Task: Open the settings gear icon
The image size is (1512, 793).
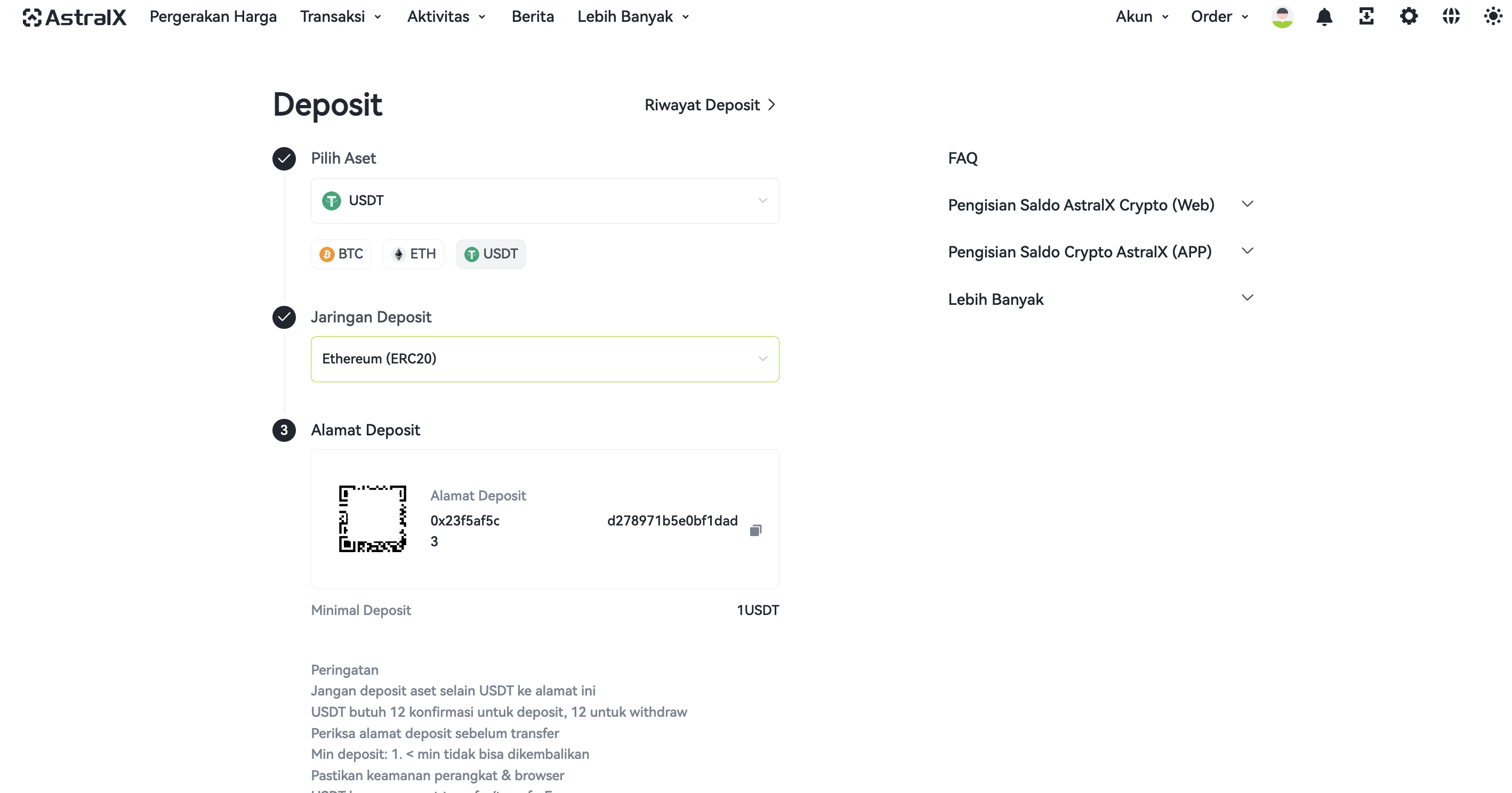Action: (1408, 17)
